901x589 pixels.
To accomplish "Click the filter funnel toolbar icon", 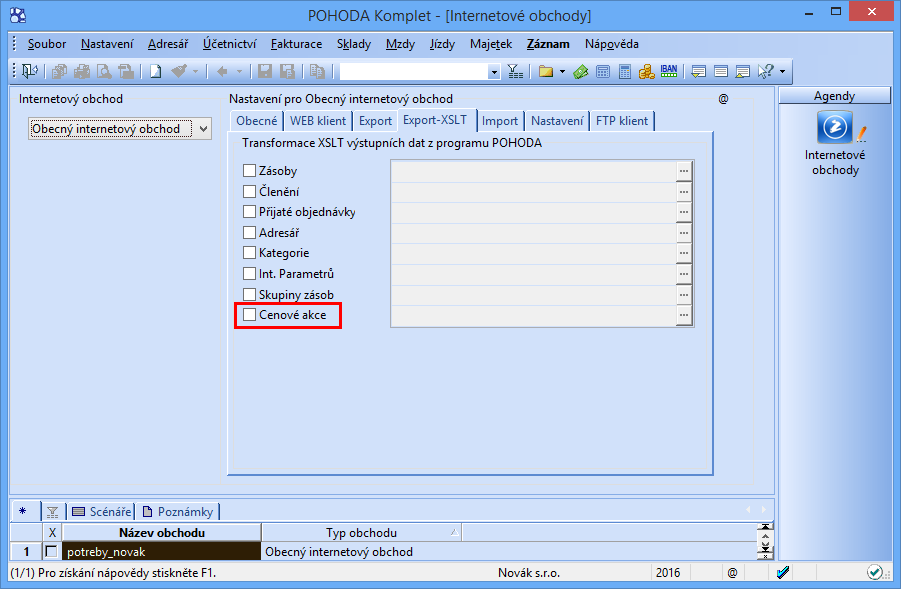I will click(x=515, y=71).
